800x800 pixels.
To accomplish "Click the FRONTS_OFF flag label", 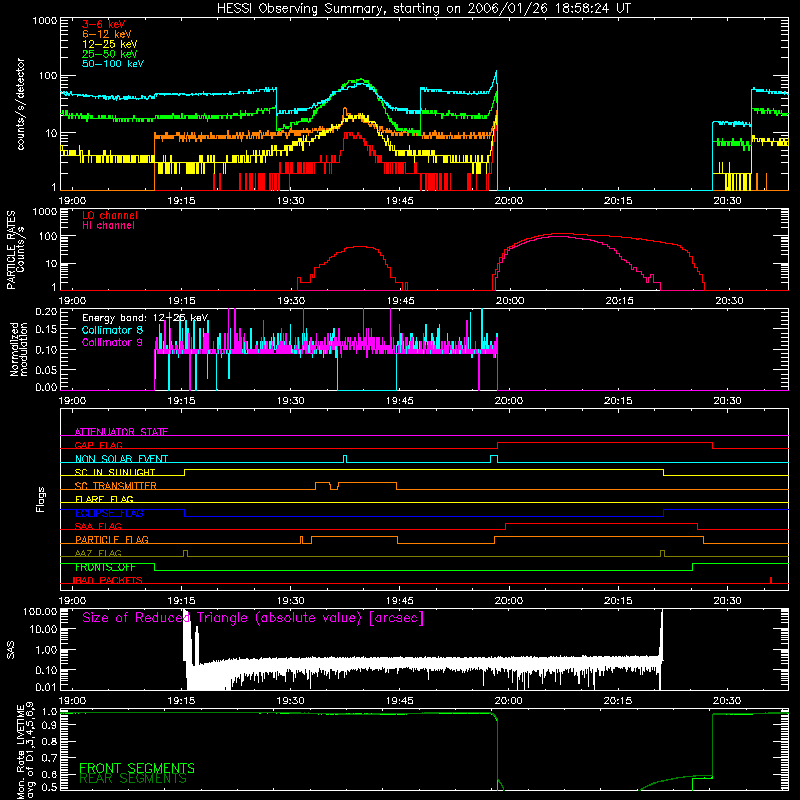I will point(105,567).
